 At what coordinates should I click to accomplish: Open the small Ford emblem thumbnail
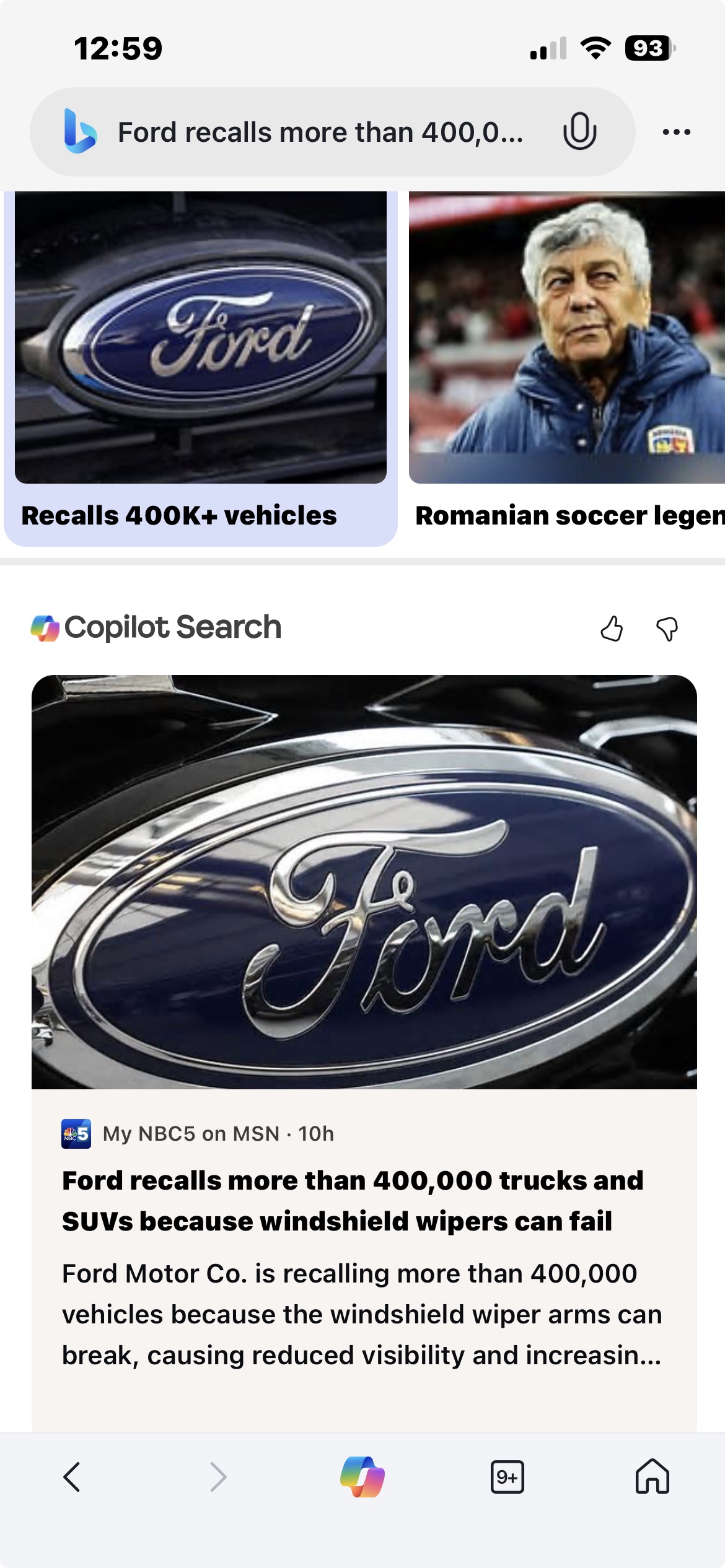[201, 337]
